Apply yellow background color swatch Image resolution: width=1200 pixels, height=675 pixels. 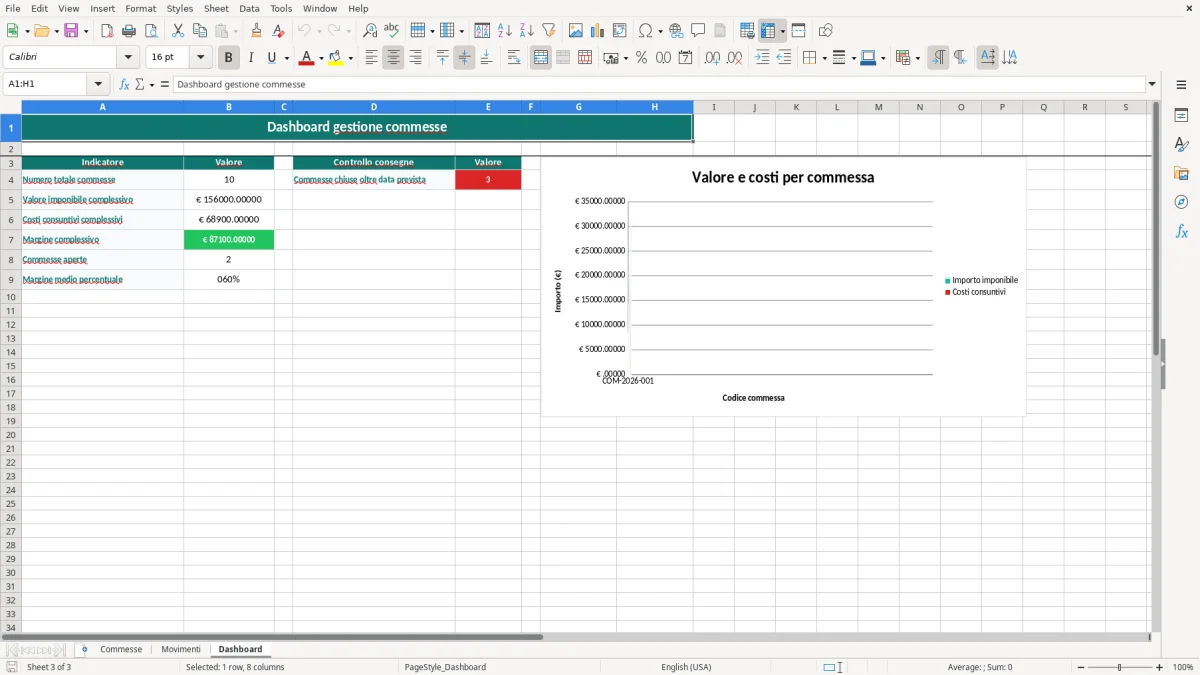tap(335, 58)
